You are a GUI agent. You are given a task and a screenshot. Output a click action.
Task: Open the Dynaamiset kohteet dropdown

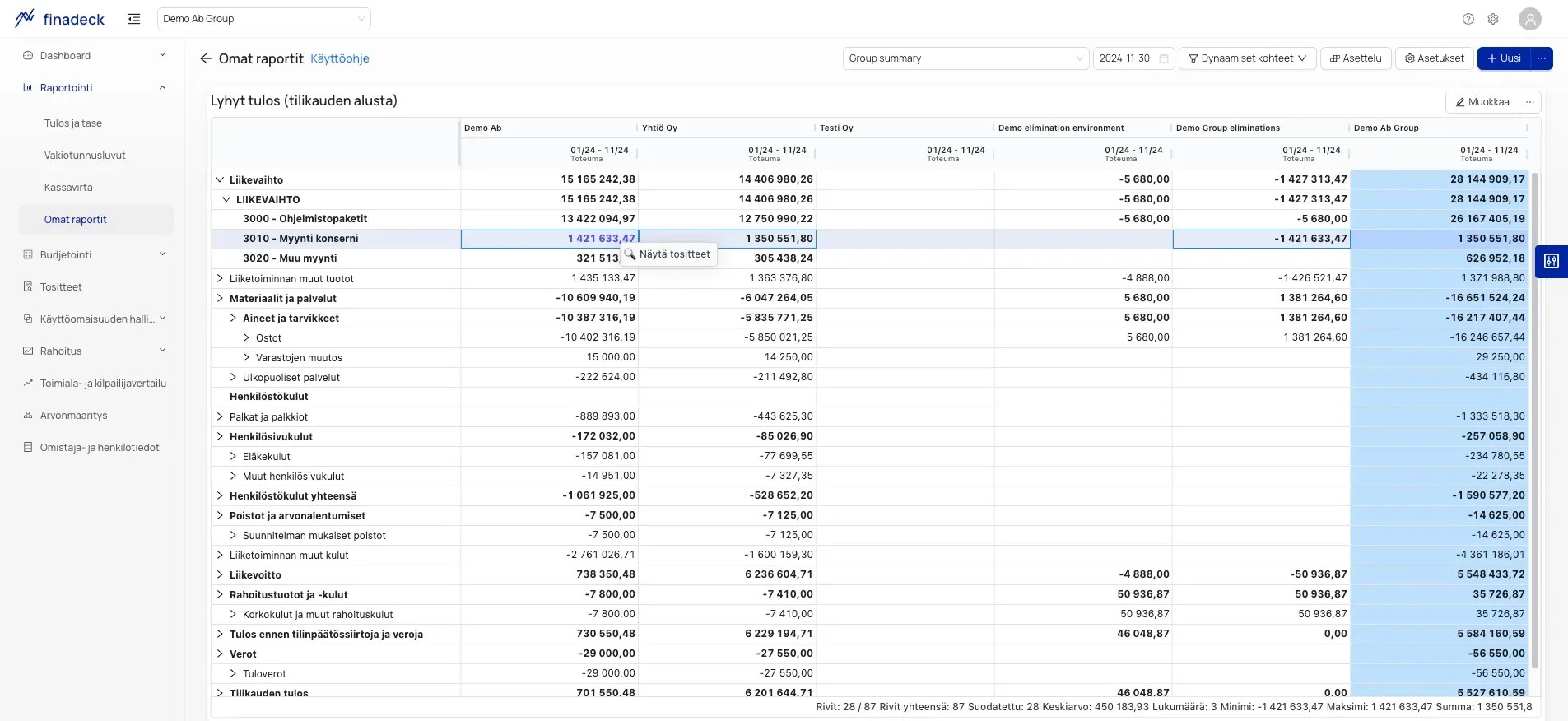(1248, 58)
